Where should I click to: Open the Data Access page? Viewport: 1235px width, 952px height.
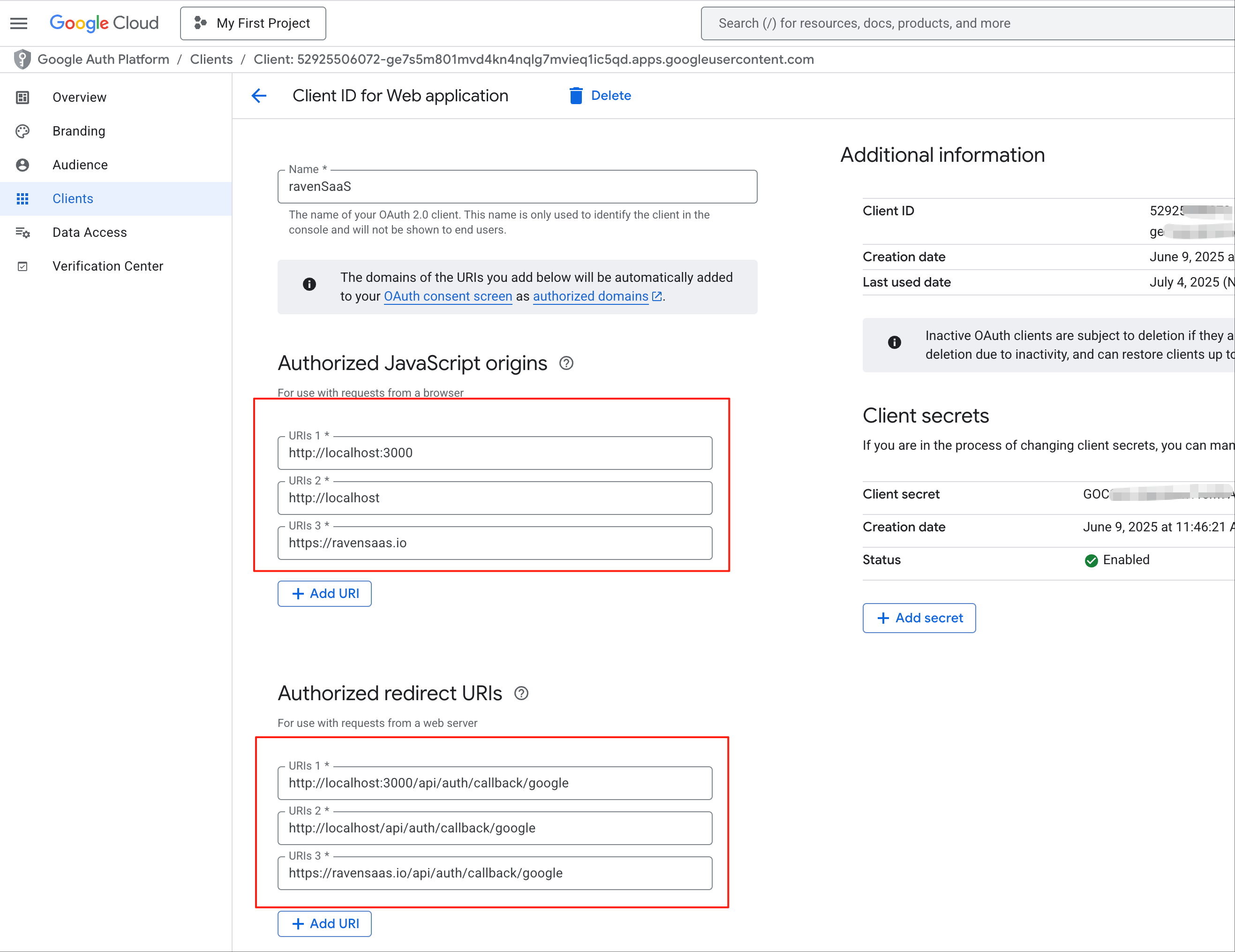[x=90, y=233]
